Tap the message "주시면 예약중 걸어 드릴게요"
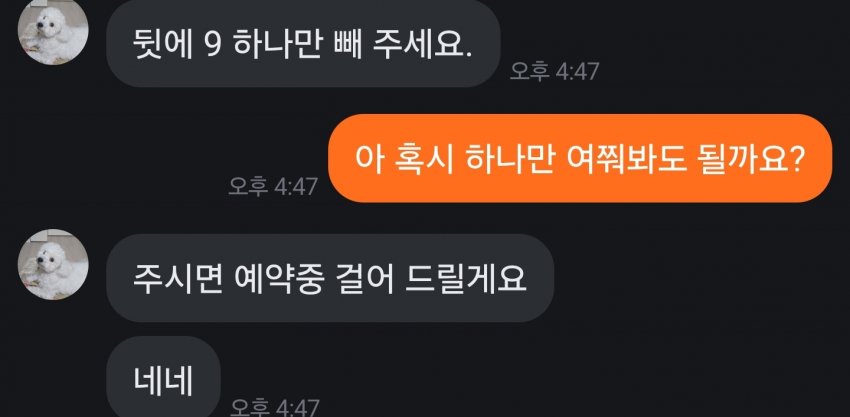Viewport: 850px width, 417px height. tap(330, 278)
